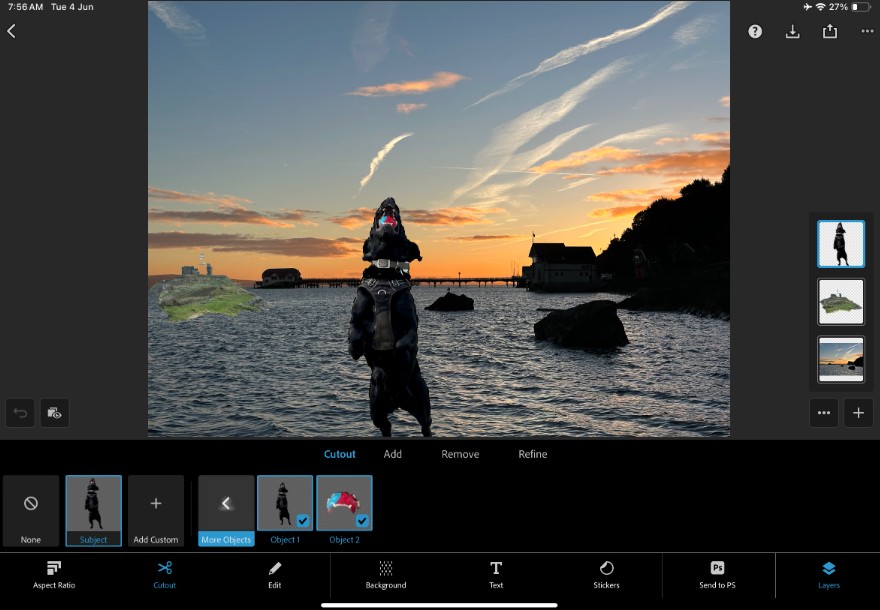Viewport: 880px width, 610px height.
Task: Select None cutout option
Action: [x=31, y=510]
